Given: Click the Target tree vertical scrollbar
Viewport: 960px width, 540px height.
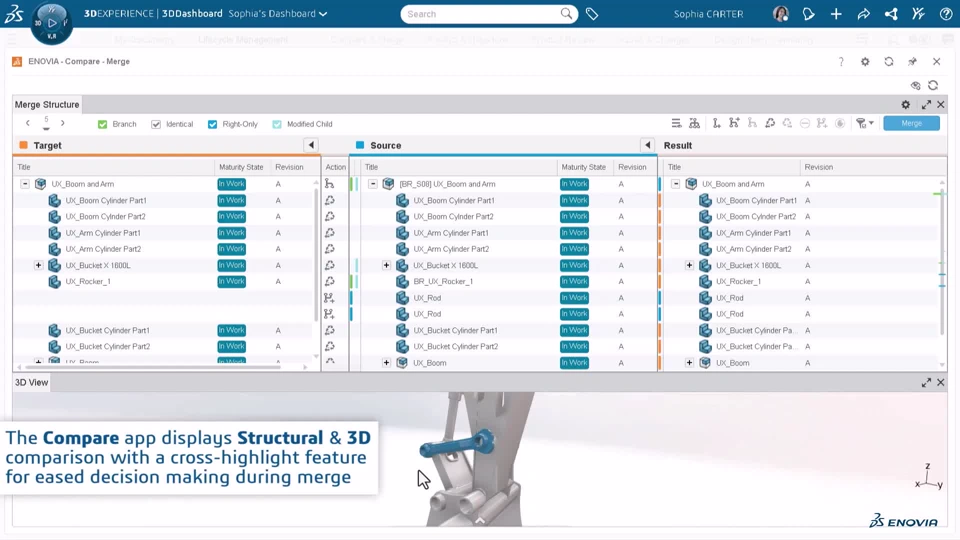Looking at the screenshot, I should [316, 254].
